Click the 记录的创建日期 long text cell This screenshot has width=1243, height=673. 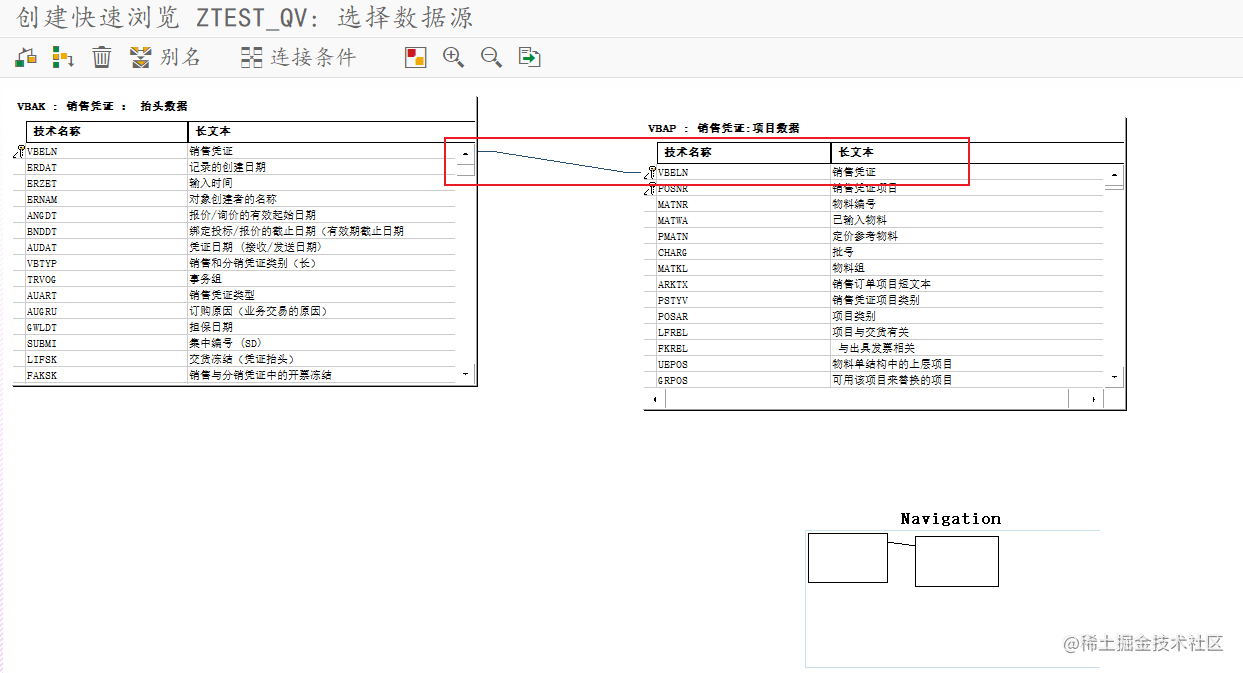322,167
